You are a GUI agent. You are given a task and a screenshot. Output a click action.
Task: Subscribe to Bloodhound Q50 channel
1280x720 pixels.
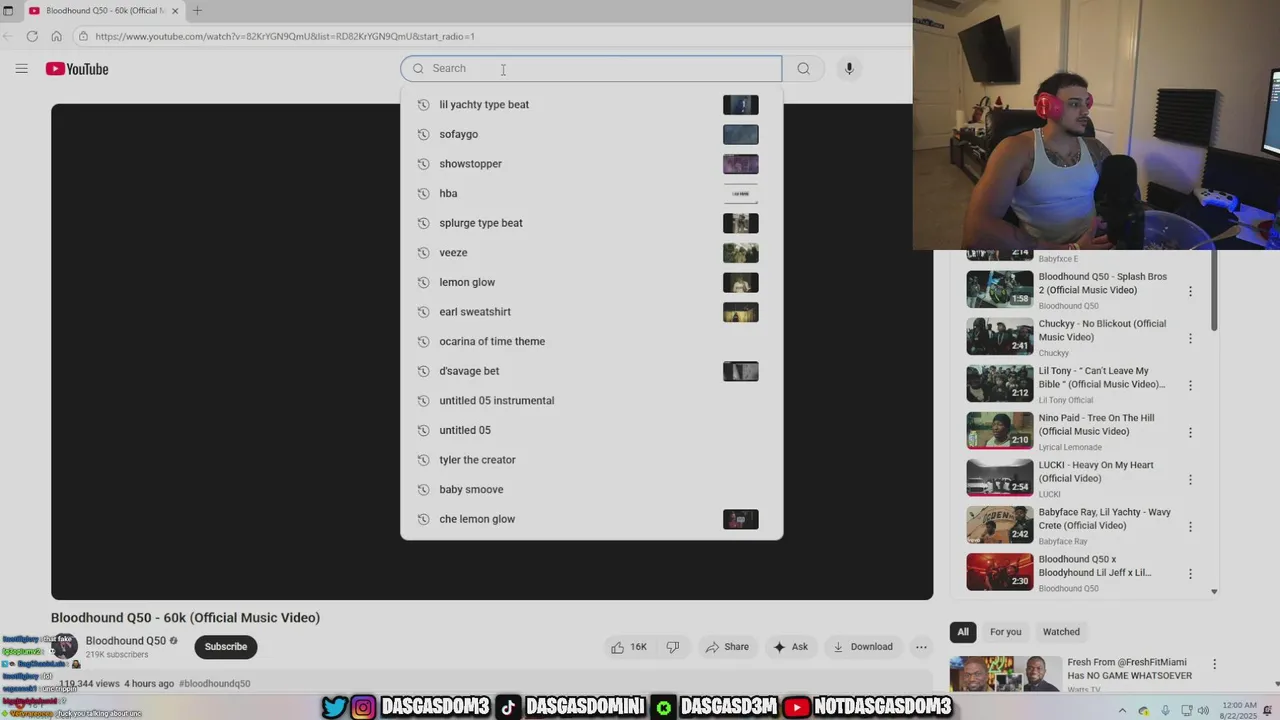click(226, 647)
